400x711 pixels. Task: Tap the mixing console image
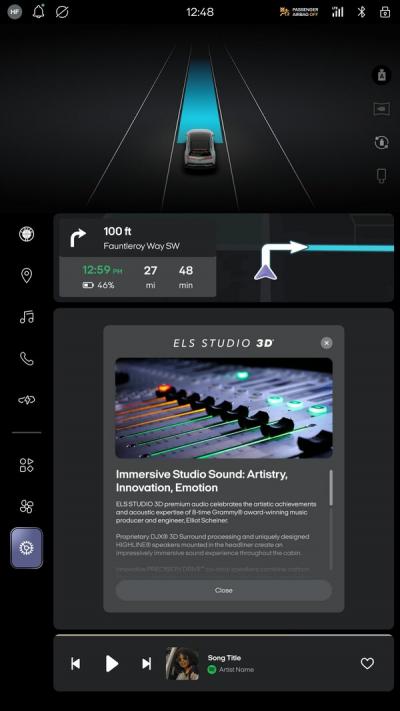tap(224, 408)
